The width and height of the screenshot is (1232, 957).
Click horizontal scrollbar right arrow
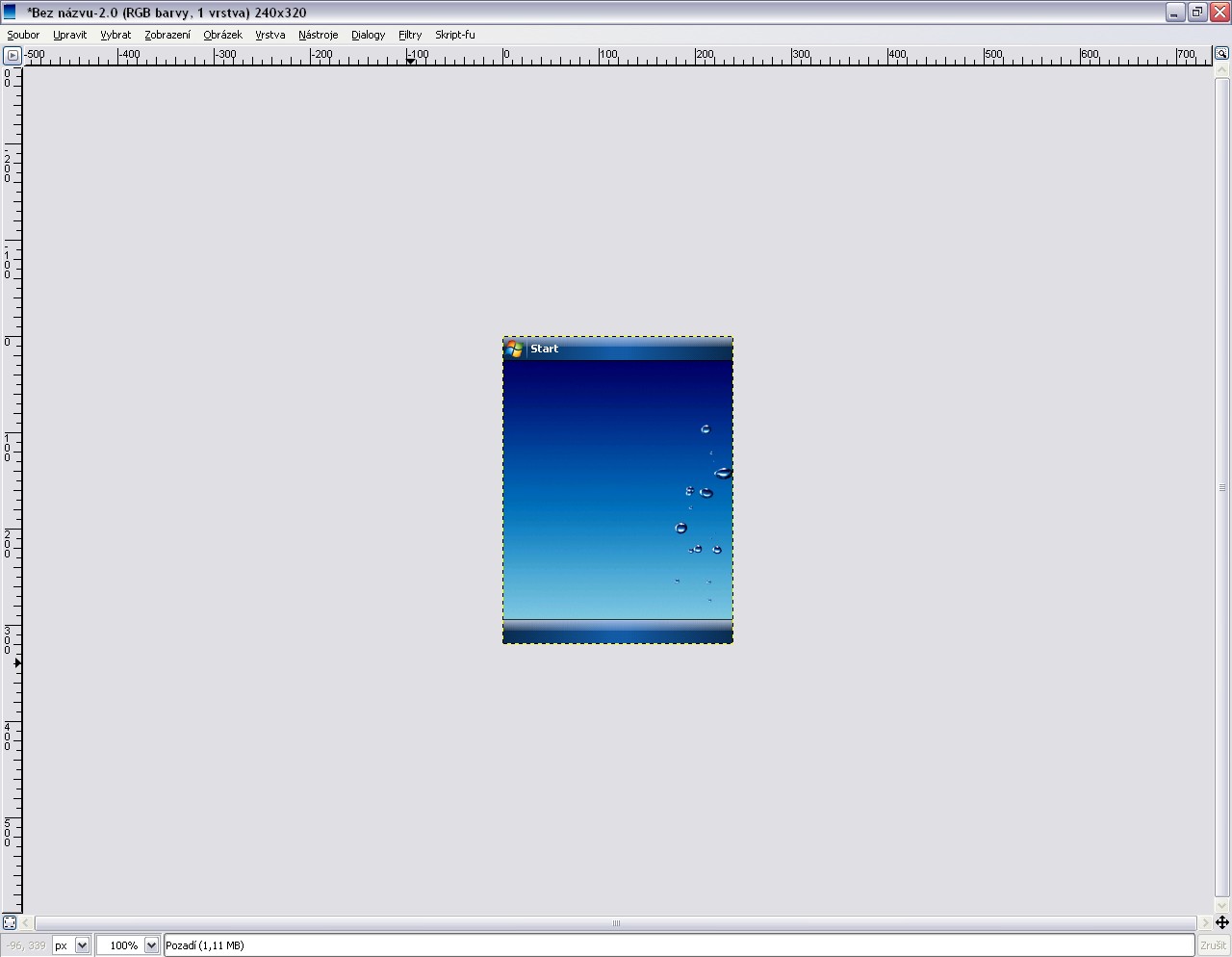pyautogui.click(x=1205, y=923)
